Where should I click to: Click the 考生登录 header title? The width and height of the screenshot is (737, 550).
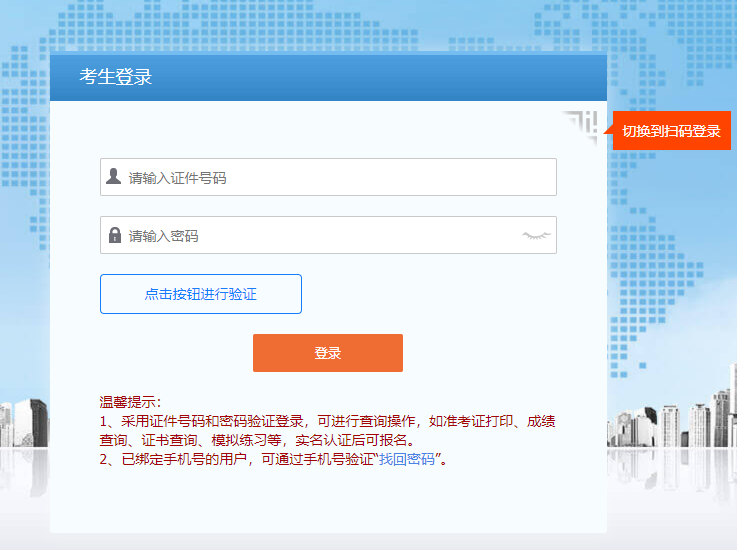[116, 77]
